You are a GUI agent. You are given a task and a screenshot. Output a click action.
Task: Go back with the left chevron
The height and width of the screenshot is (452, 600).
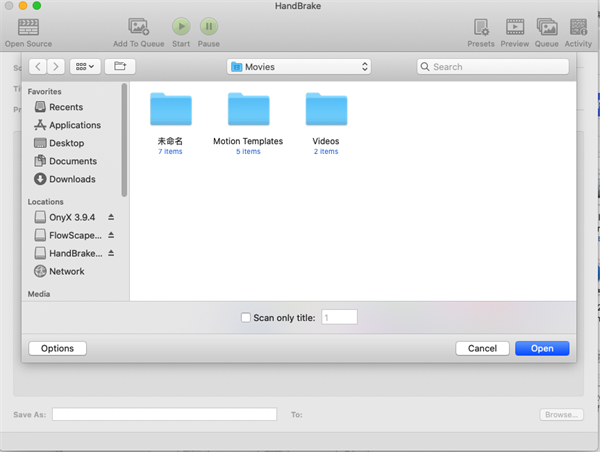tap(38, 67)
